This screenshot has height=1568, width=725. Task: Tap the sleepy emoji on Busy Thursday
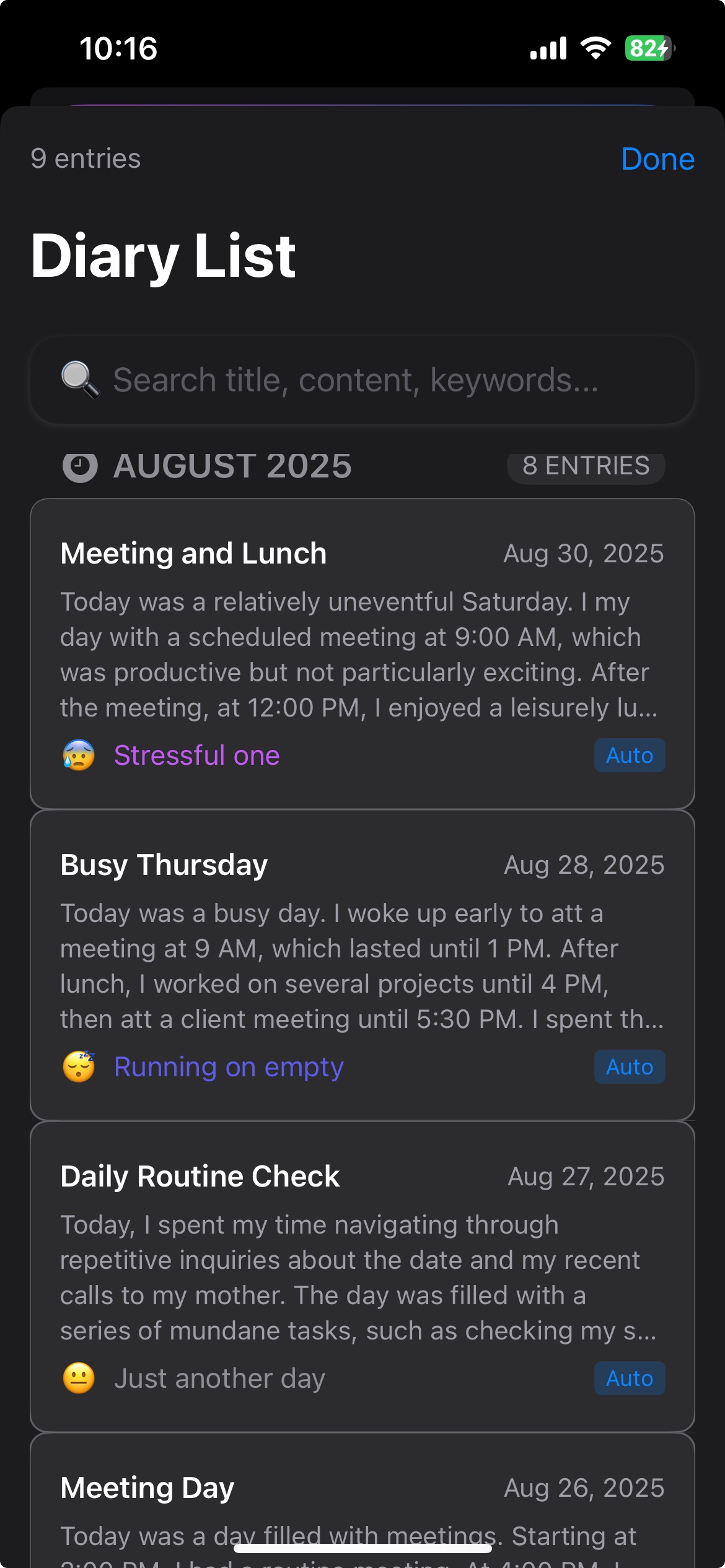[x=79, y=1067]
